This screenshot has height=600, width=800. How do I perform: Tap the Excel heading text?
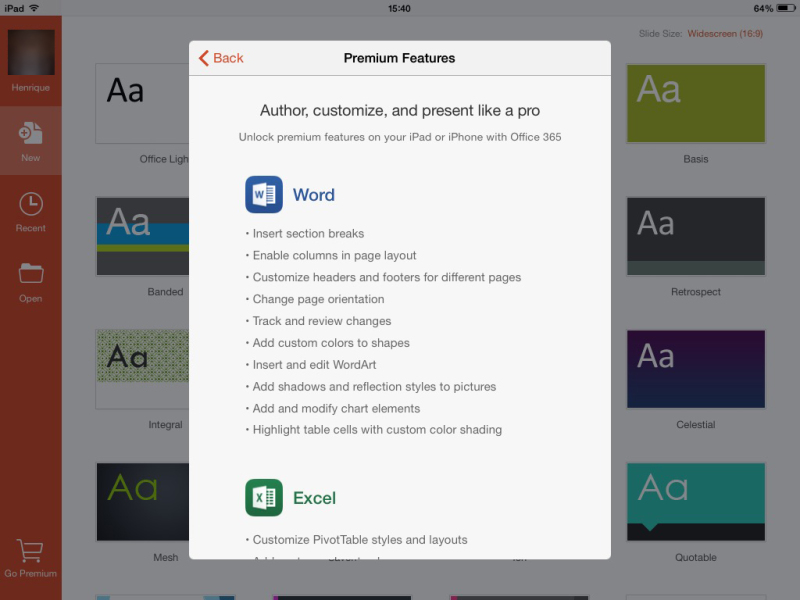[x=314, y=498]
